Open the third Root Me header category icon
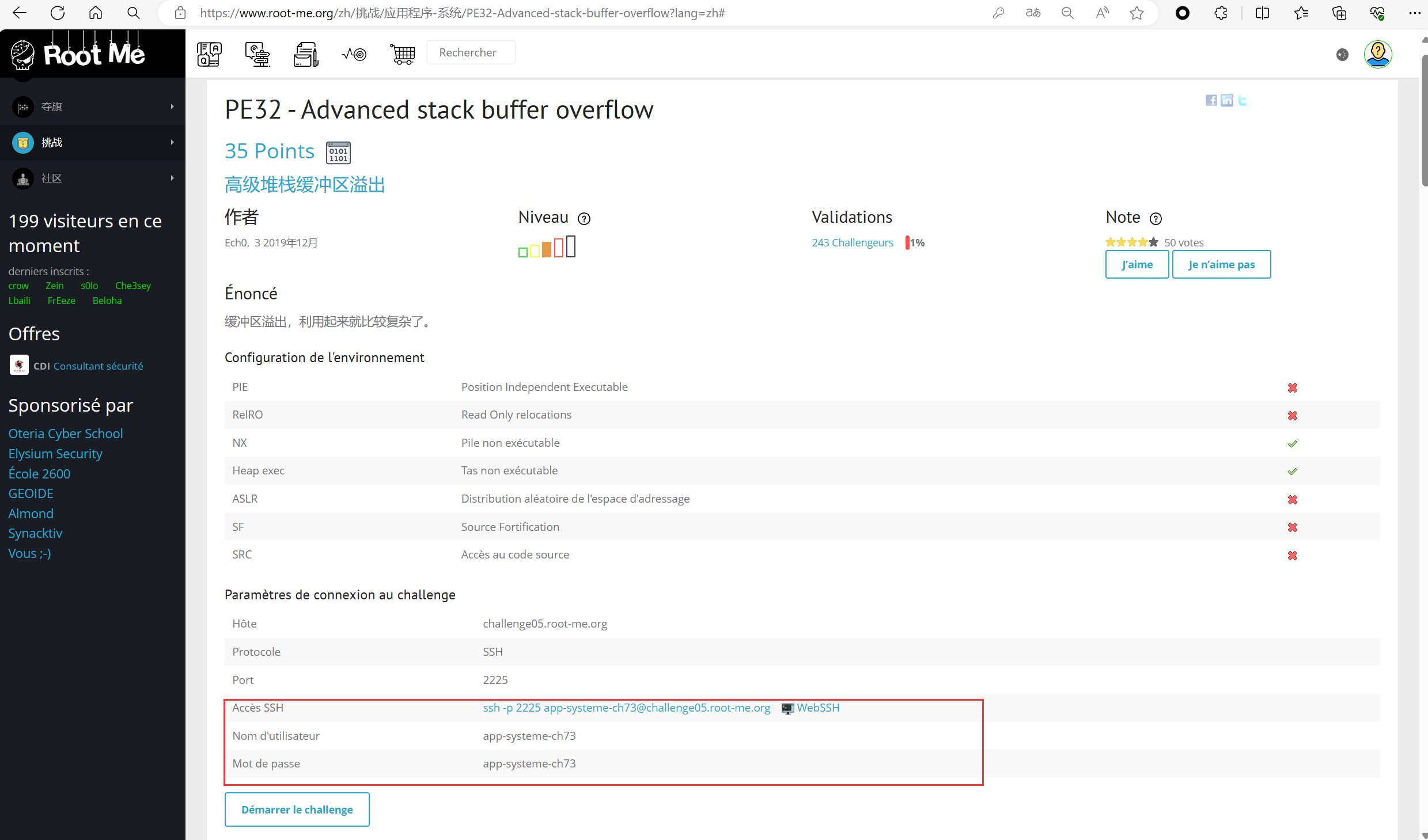Screen dimensions: 1428x840 306,54
